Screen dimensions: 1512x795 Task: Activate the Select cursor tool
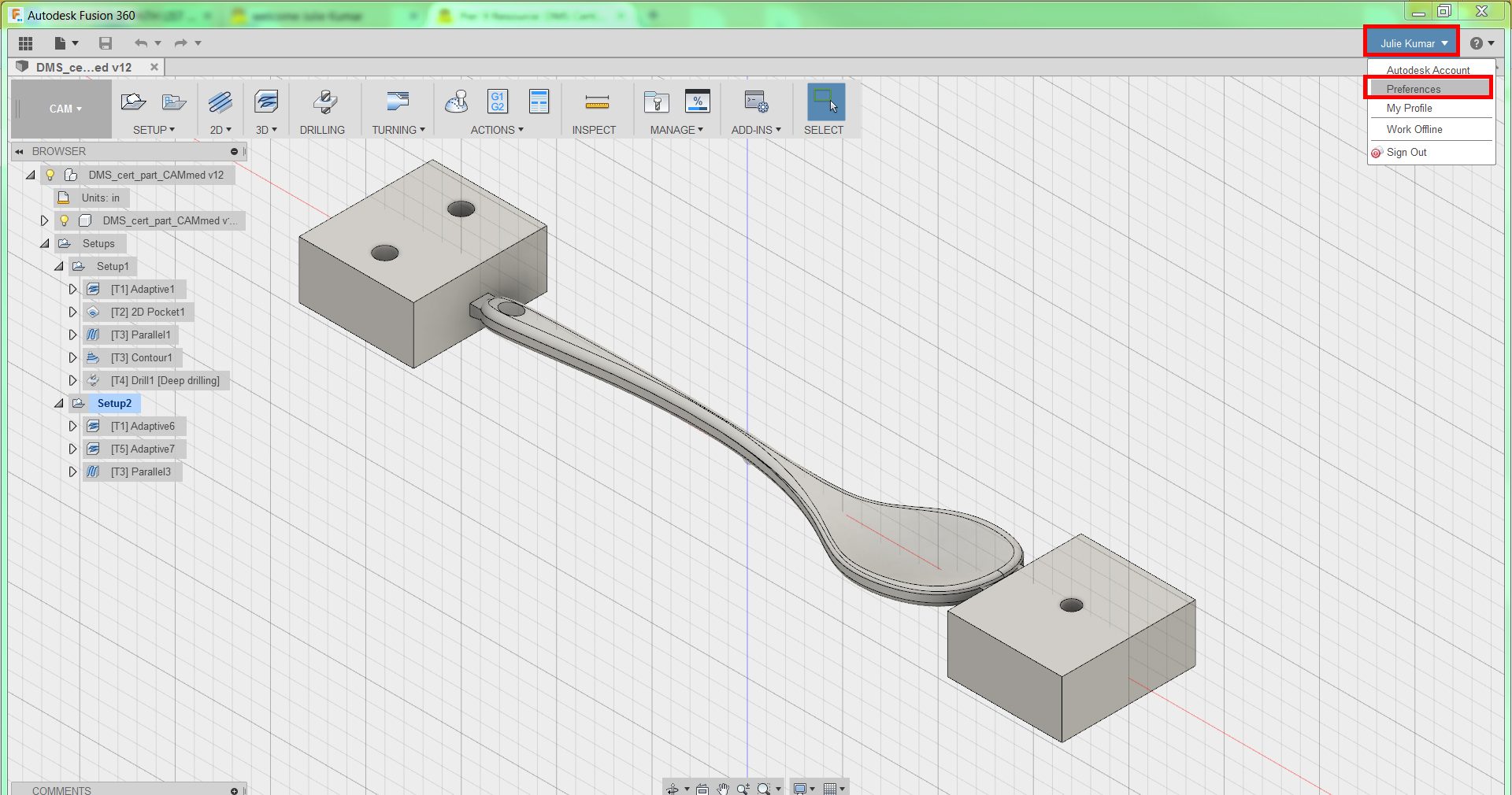coord(826,102)
